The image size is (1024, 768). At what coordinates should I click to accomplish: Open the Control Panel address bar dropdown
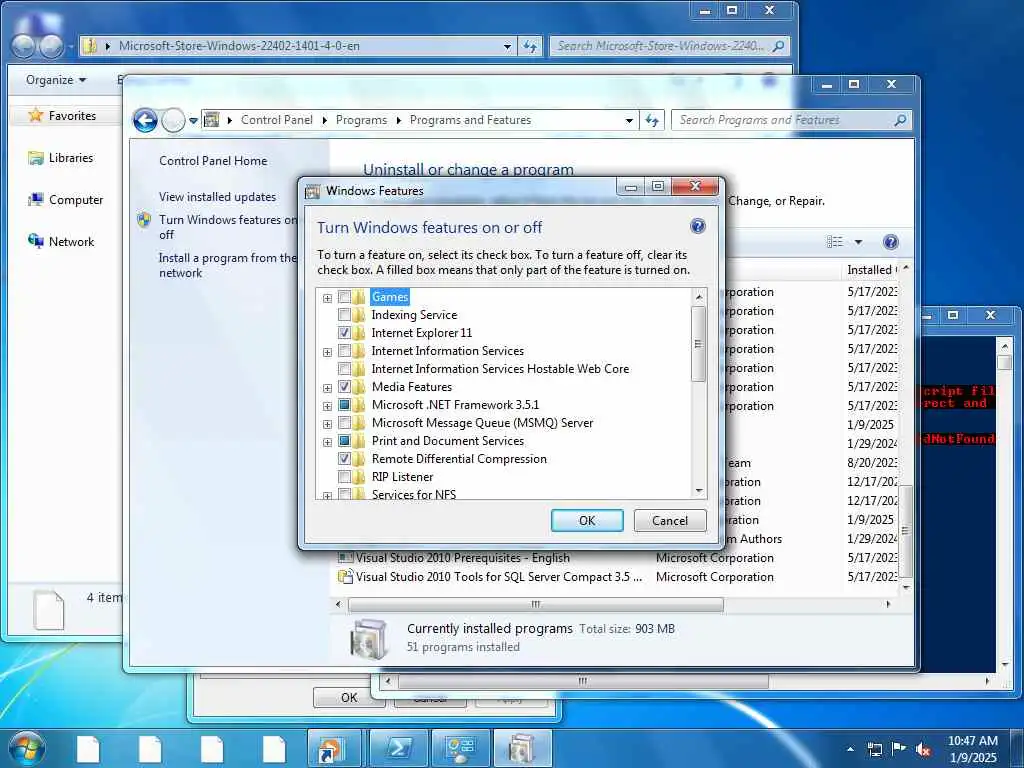629,120
